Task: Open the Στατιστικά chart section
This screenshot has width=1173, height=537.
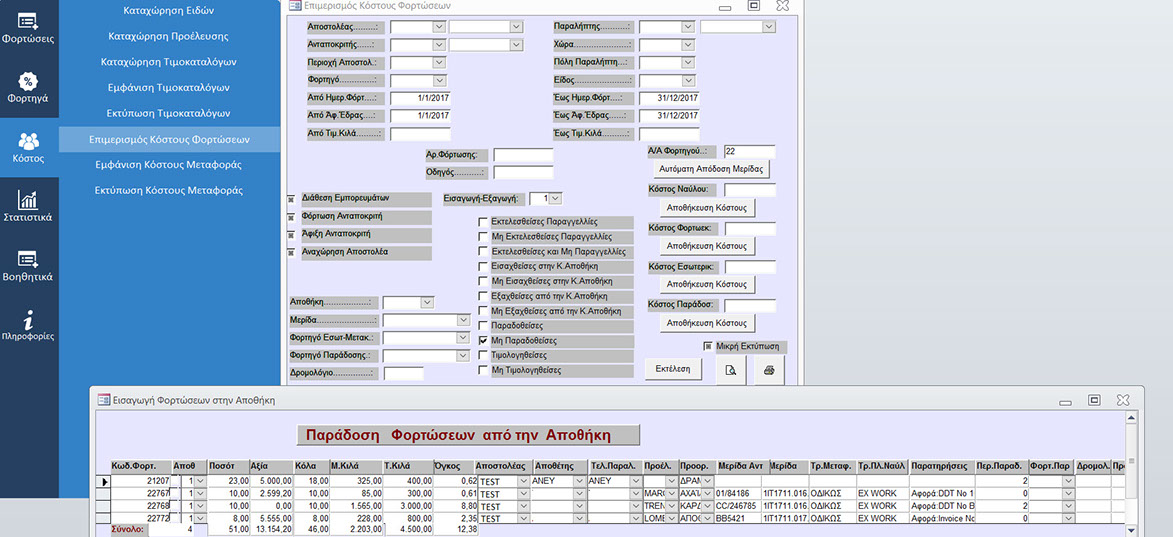Action: pyautogui.click(x=28, y=206)
